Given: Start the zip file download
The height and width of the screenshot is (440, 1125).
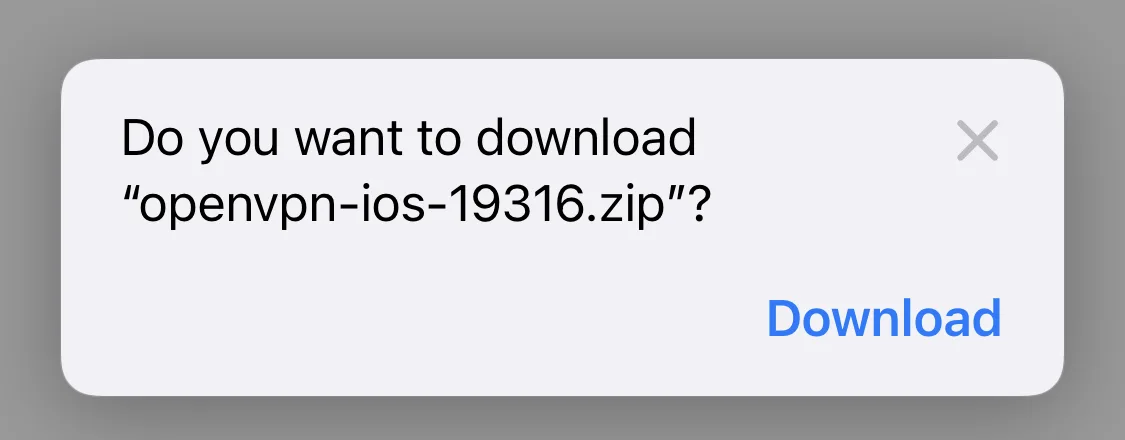Looking at the screenshot, I should click(884, 318).
